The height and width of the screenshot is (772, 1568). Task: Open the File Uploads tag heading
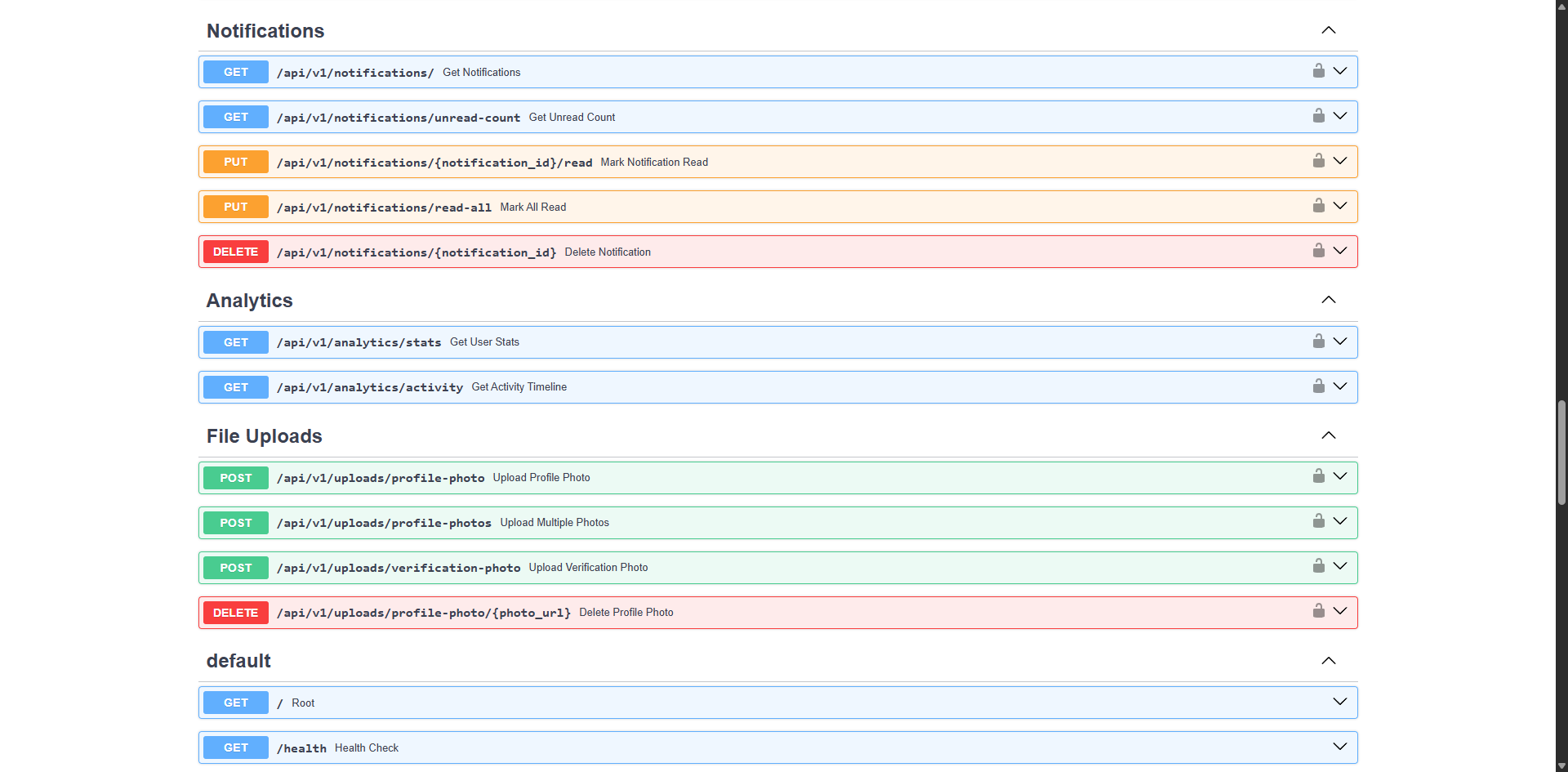click(x=265, y=436)
